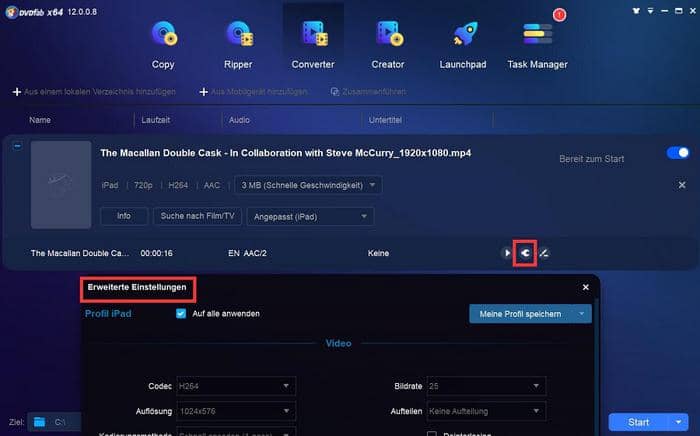
Task: Click the 'EN AAC/2' audio track
Action: pyautogui.click(x=247, y=253)
